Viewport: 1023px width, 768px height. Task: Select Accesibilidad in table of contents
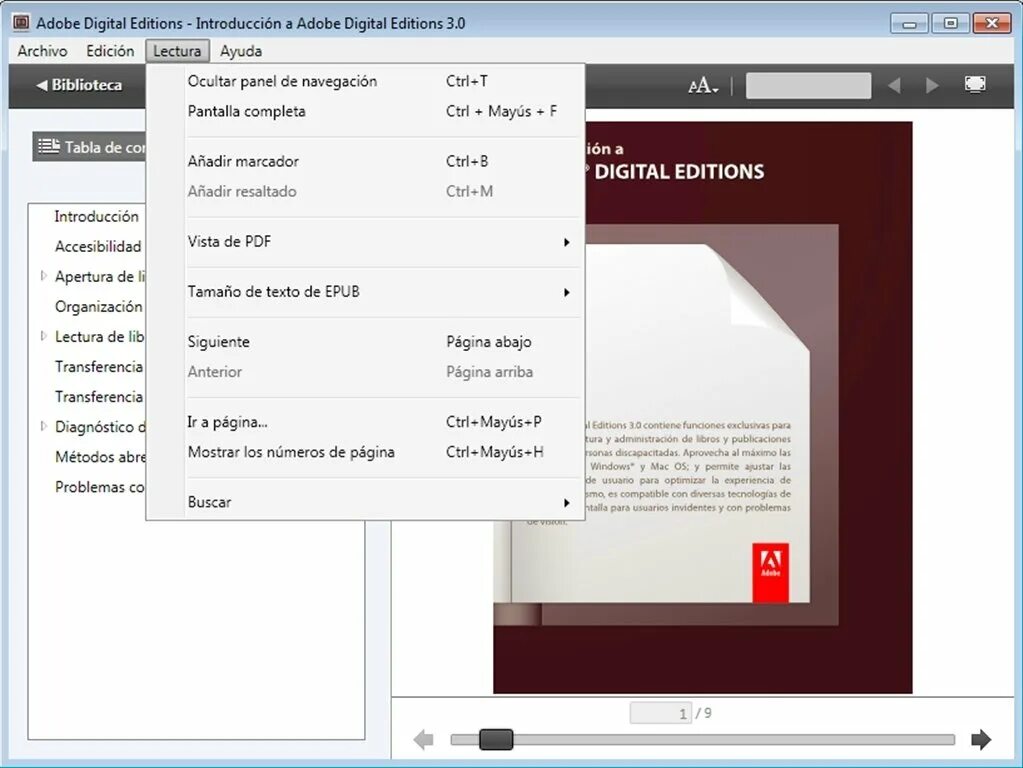click(98, 247)
